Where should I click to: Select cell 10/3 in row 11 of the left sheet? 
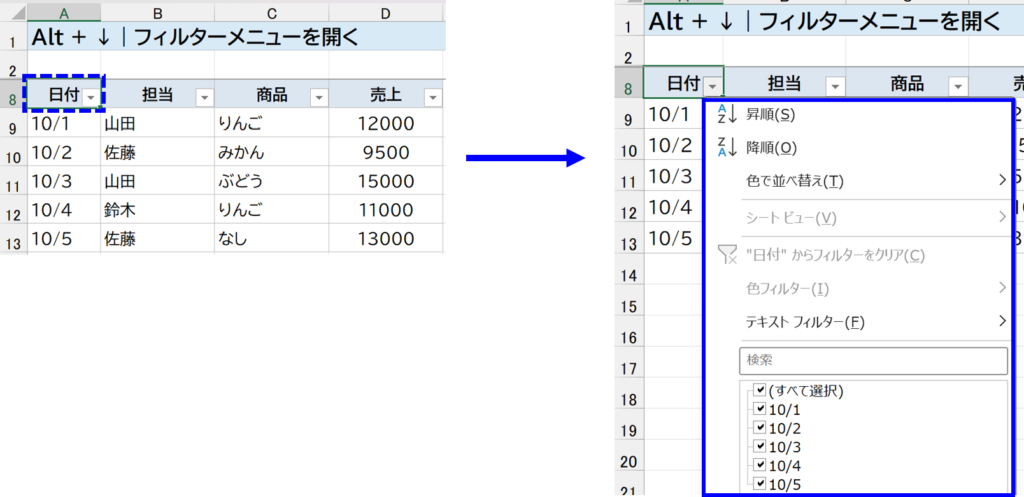point(64,182)
